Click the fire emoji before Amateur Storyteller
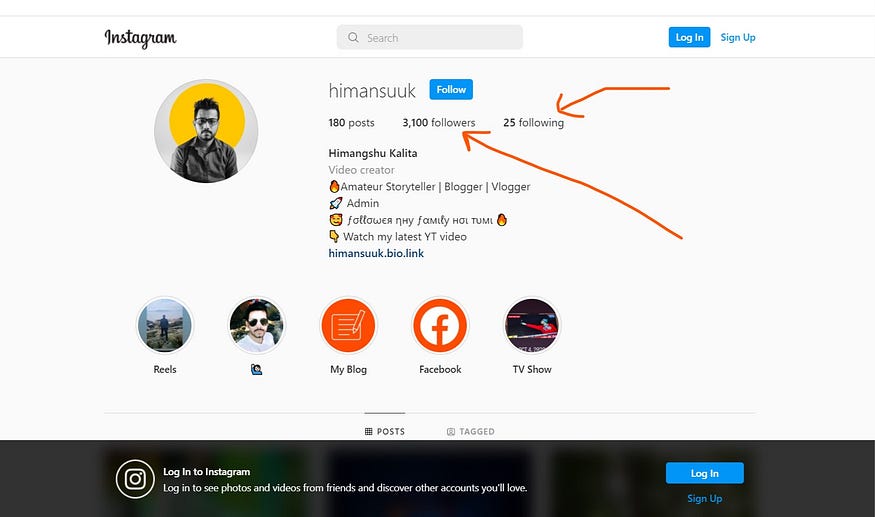Viewport: 875px width, 517px height. [x=334, y=186]
